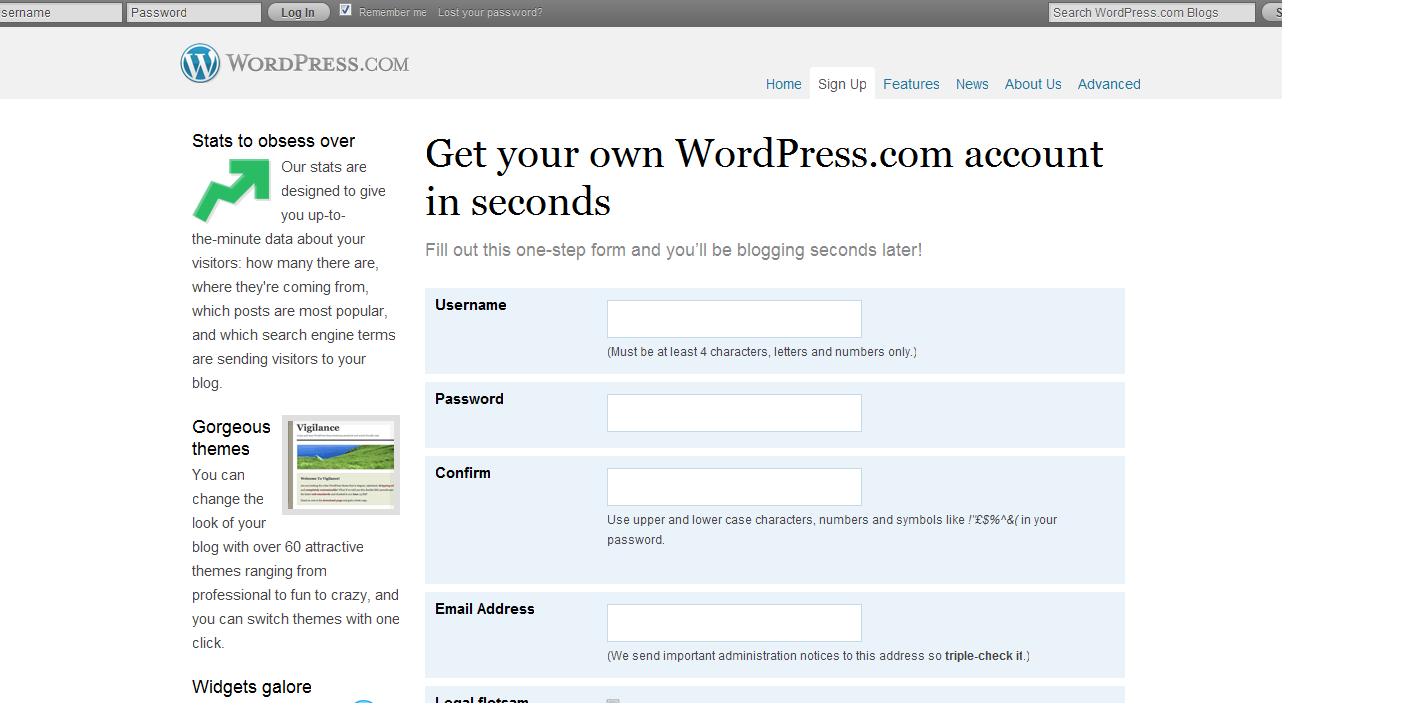
Task: Click the green stats arrow icon
Action: [231, 190]
